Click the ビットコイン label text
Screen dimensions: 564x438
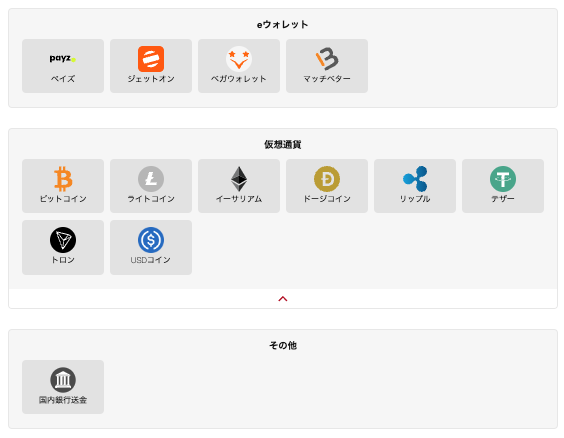click(x=63, y=199)
